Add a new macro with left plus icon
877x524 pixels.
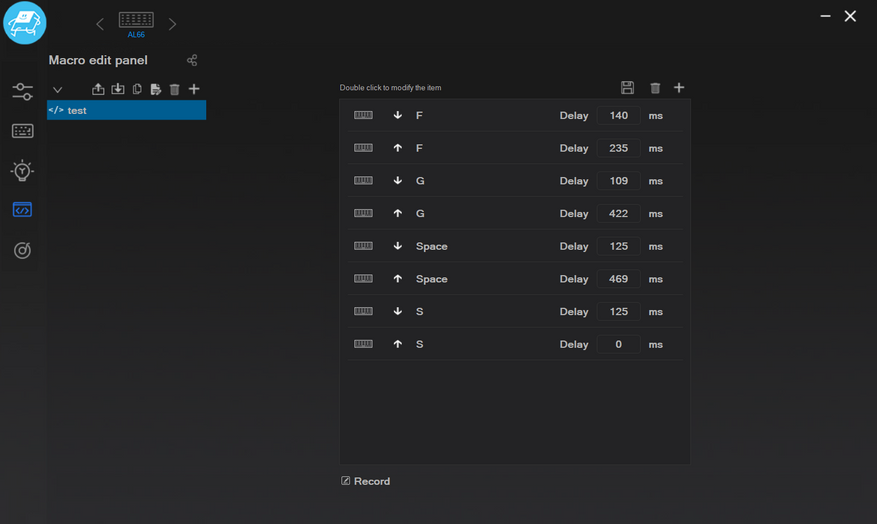click(x=194, y=89)
